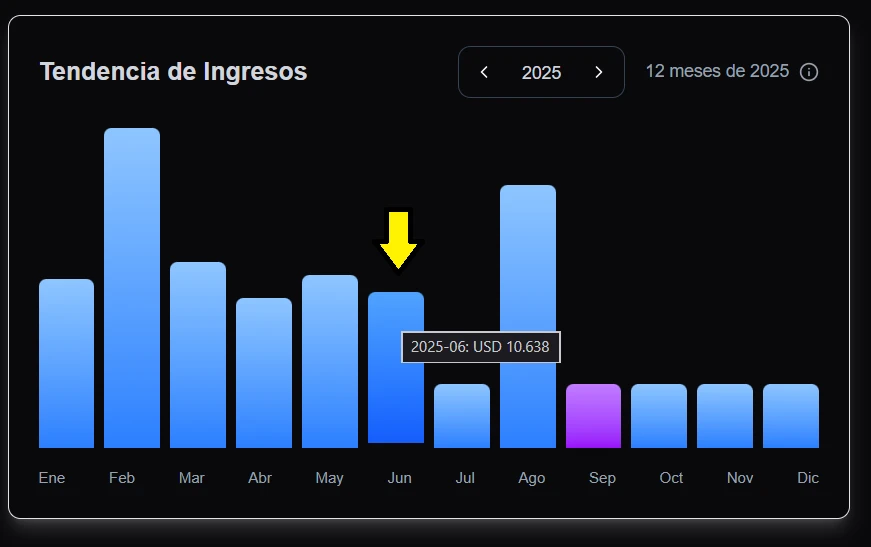Click the info icon beside 12 meses
Image resolution: width=871 pixels, height=547 pixels.
809,72
